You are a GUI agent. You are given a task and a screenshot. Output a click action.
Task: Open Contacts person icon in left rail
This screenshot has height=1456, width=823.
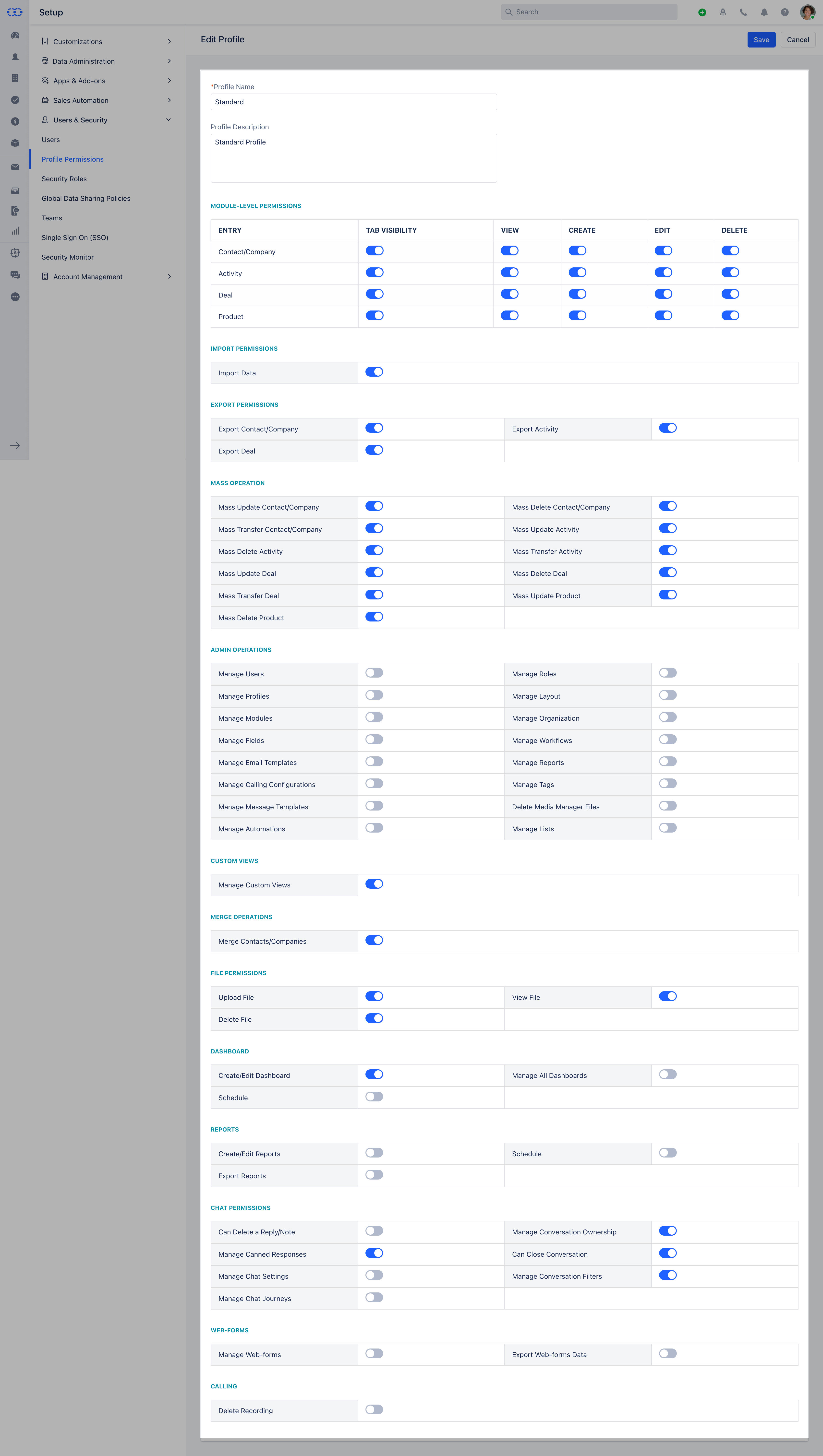point(15,57)
